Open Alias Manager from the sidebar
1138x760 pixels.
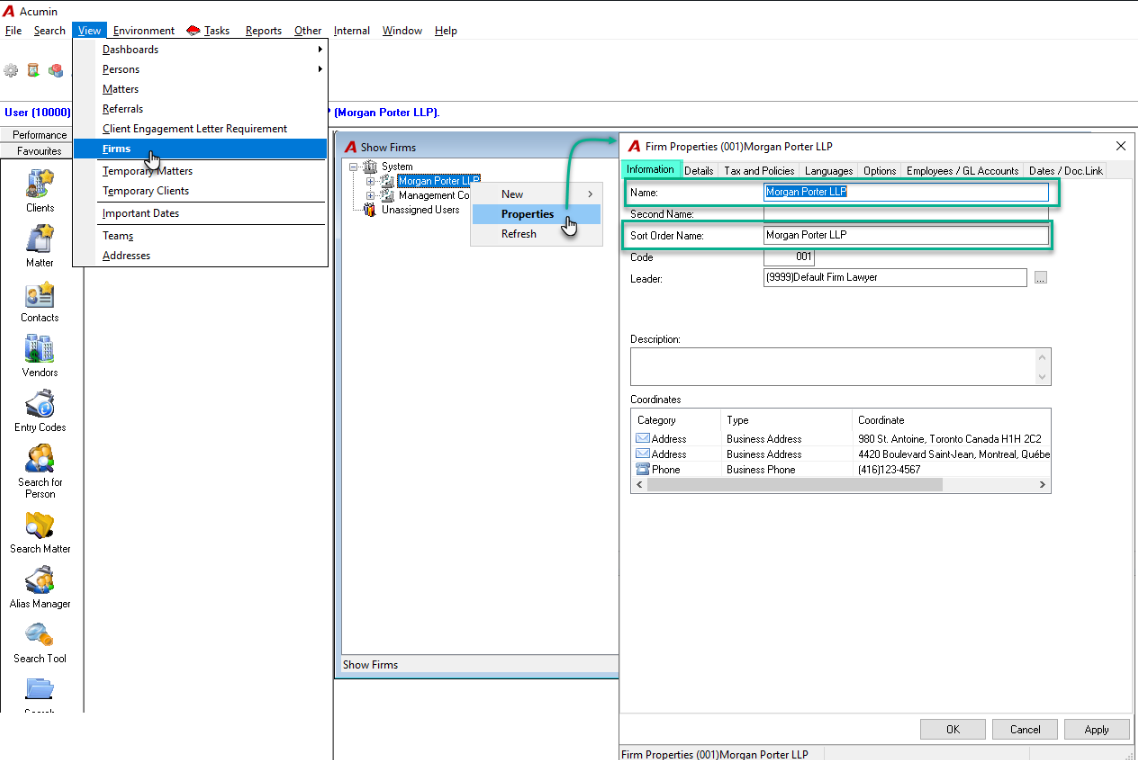click(40, 580)
